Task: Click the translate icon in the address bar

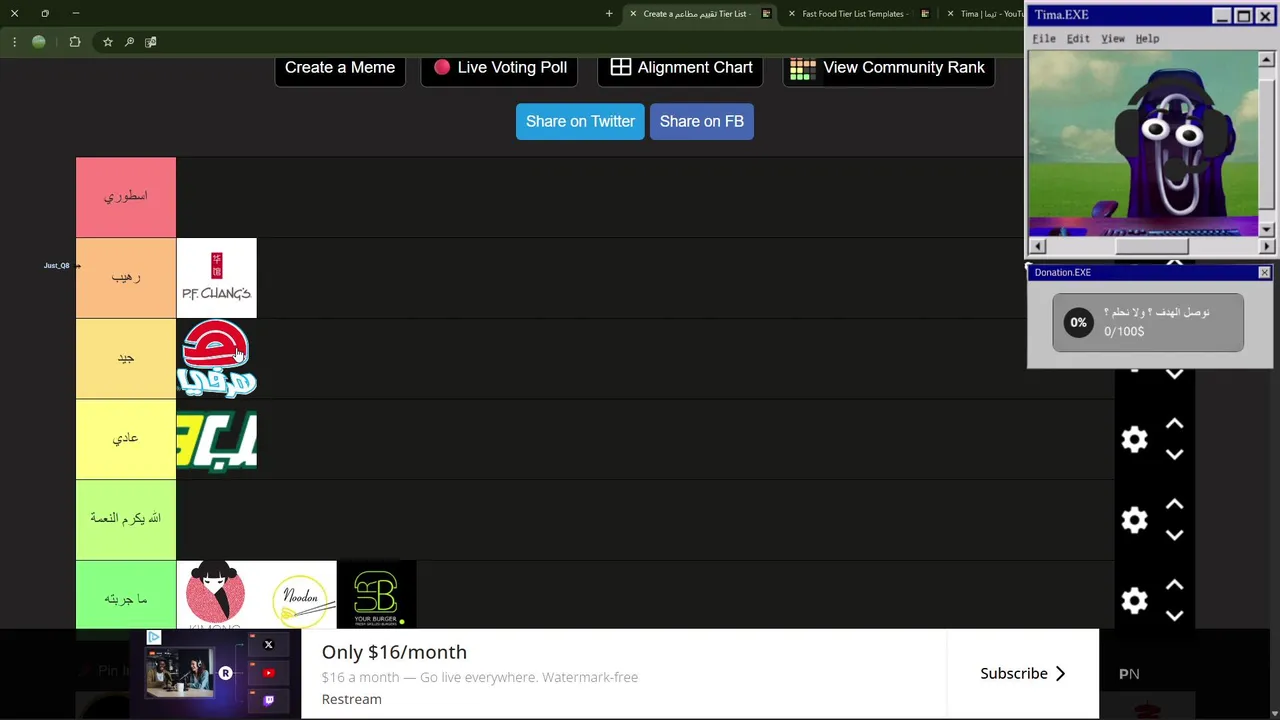Action: tap(151, 42)
